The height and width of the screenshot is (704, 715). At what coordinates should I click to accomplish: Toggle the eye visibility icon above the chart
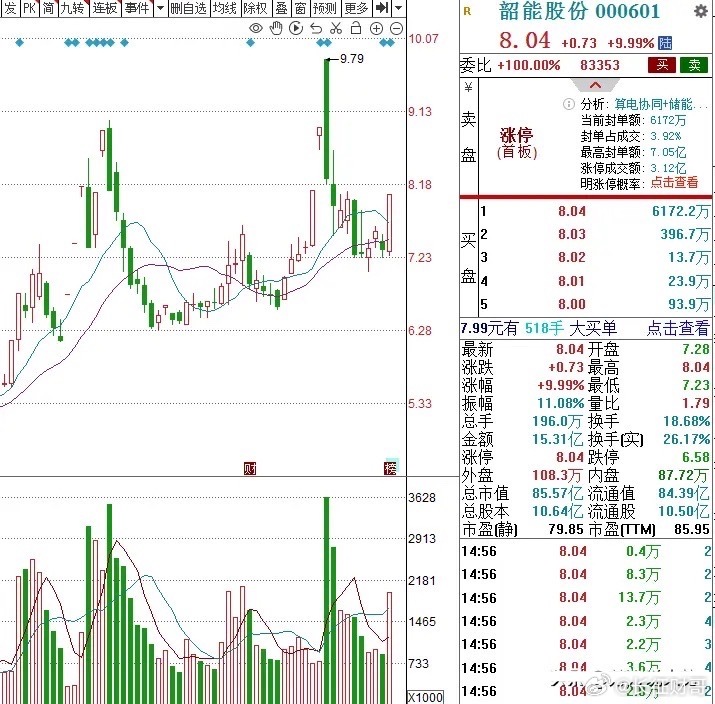pyautogui.click(x=256, y=29)
